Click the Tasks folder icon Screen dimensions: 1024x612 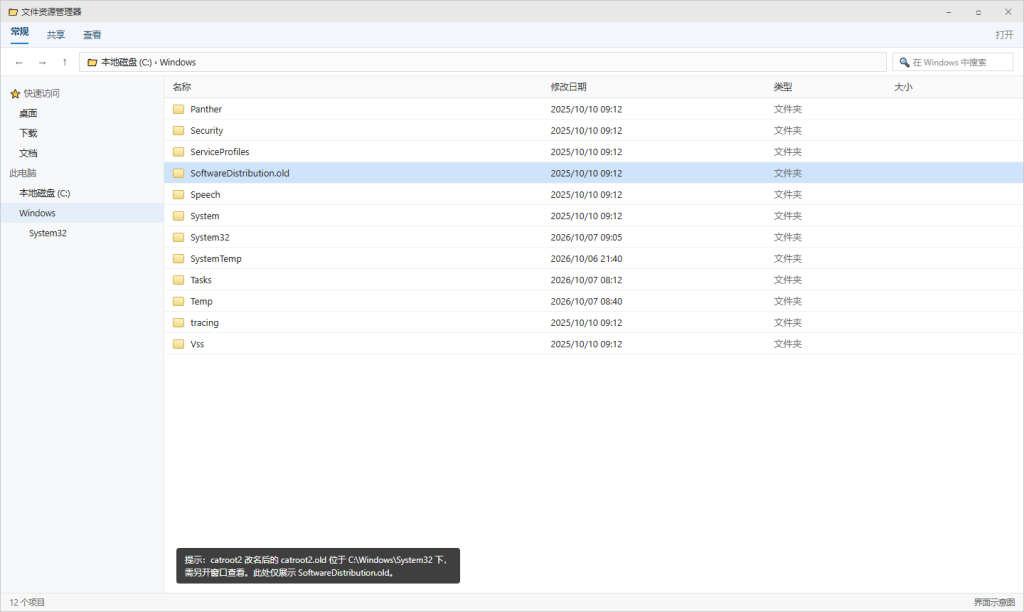click(x=178, y=280)
